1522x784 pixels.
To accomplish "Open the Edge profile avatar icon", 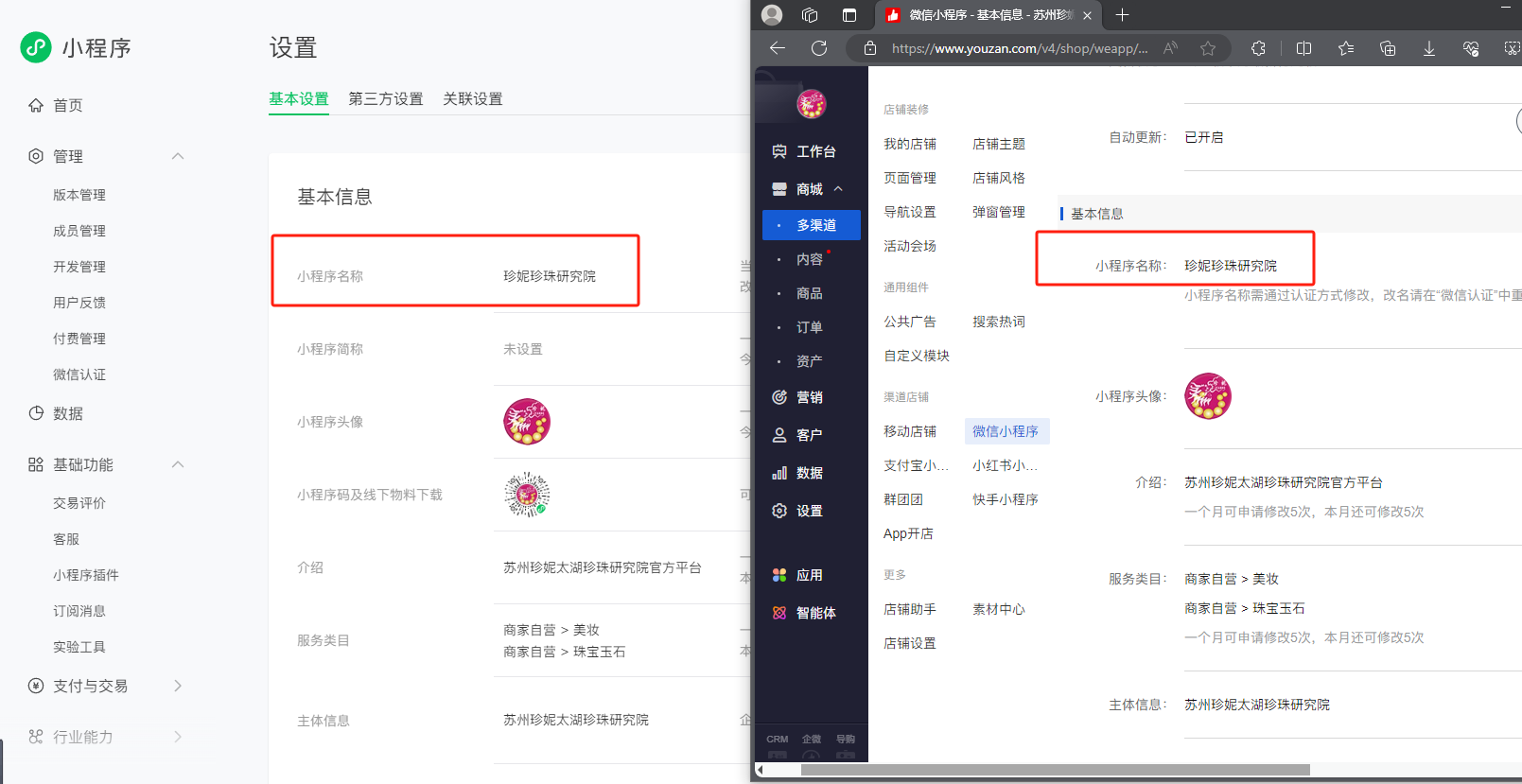I will (x=772, y=15).
